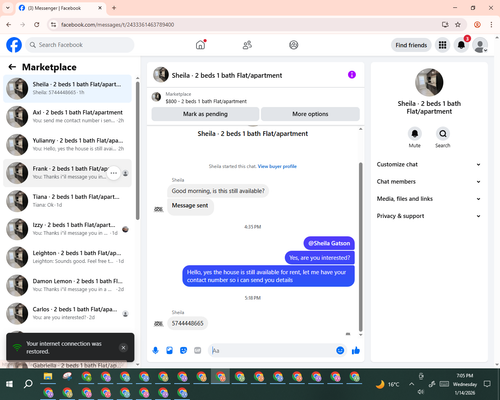Click chat list vertical scrollbar
Screen dimensions: 500x400
(138, 151)
